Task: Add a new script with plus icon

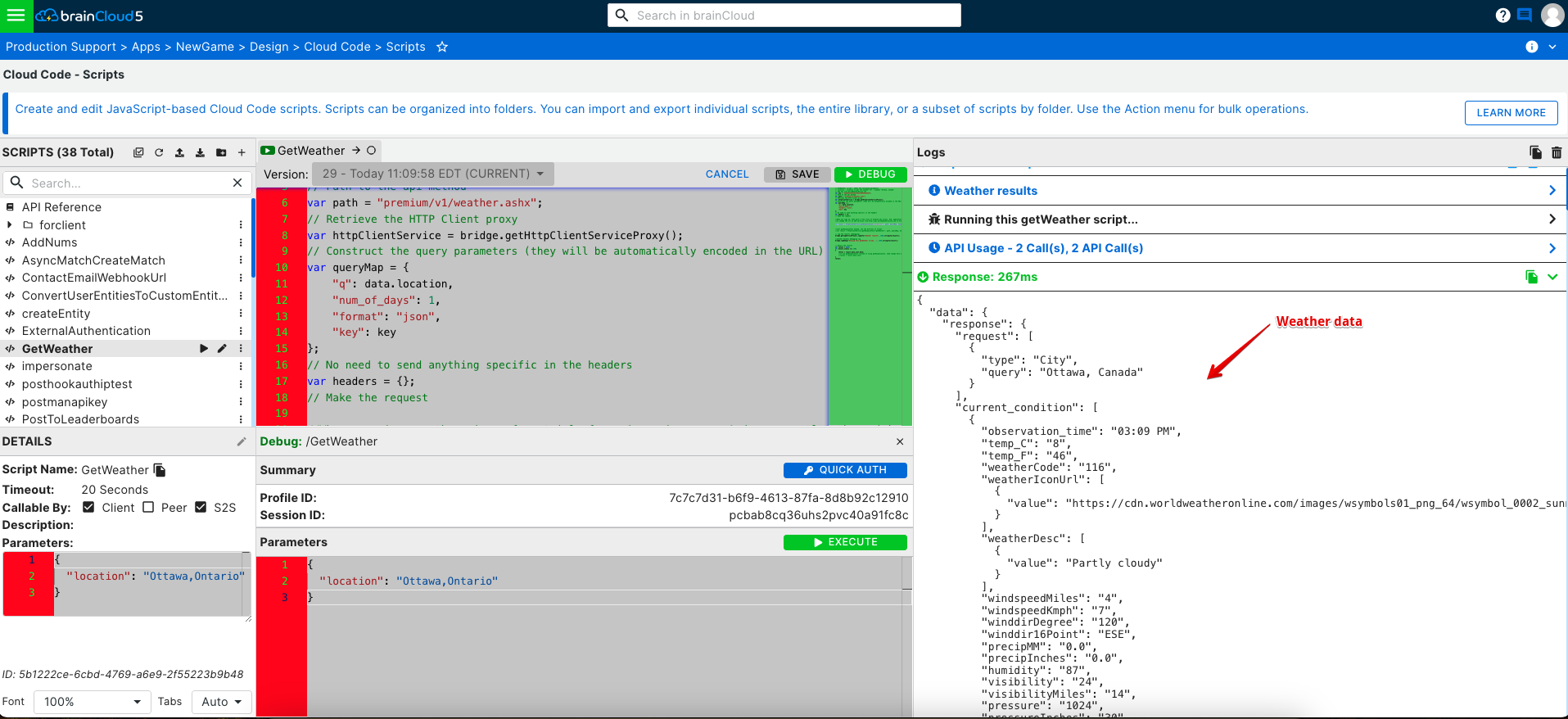Action: click(242, 152)
